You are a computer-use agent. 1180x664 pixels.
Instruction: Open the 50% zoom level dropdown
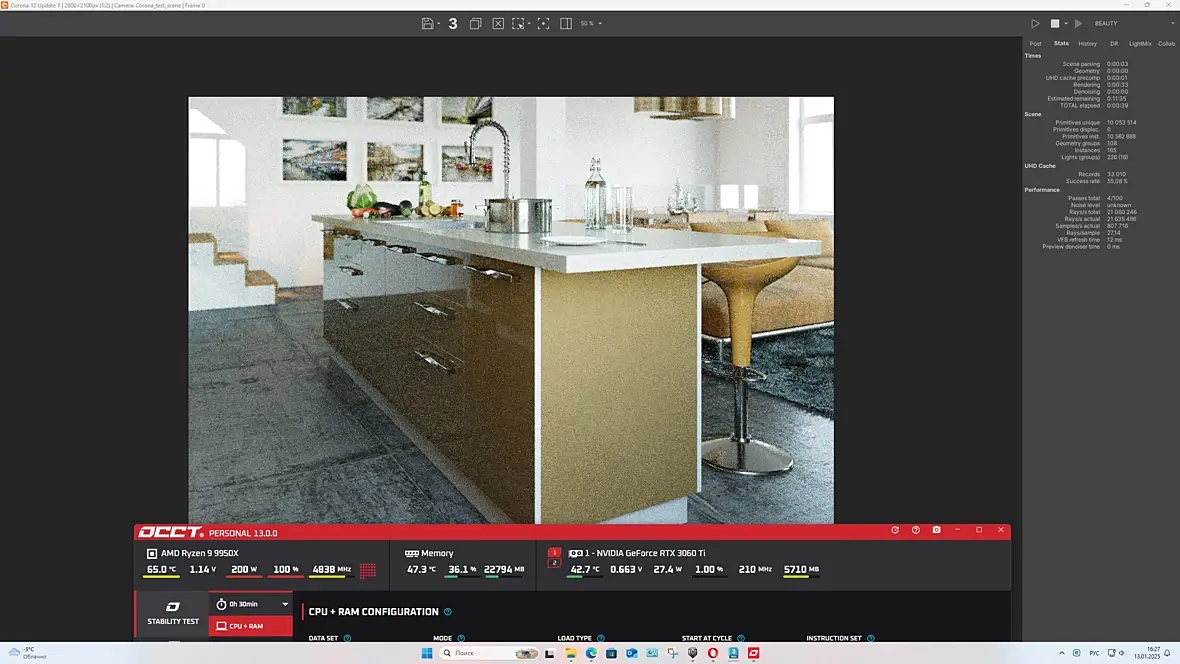click(x=591, y=23)
